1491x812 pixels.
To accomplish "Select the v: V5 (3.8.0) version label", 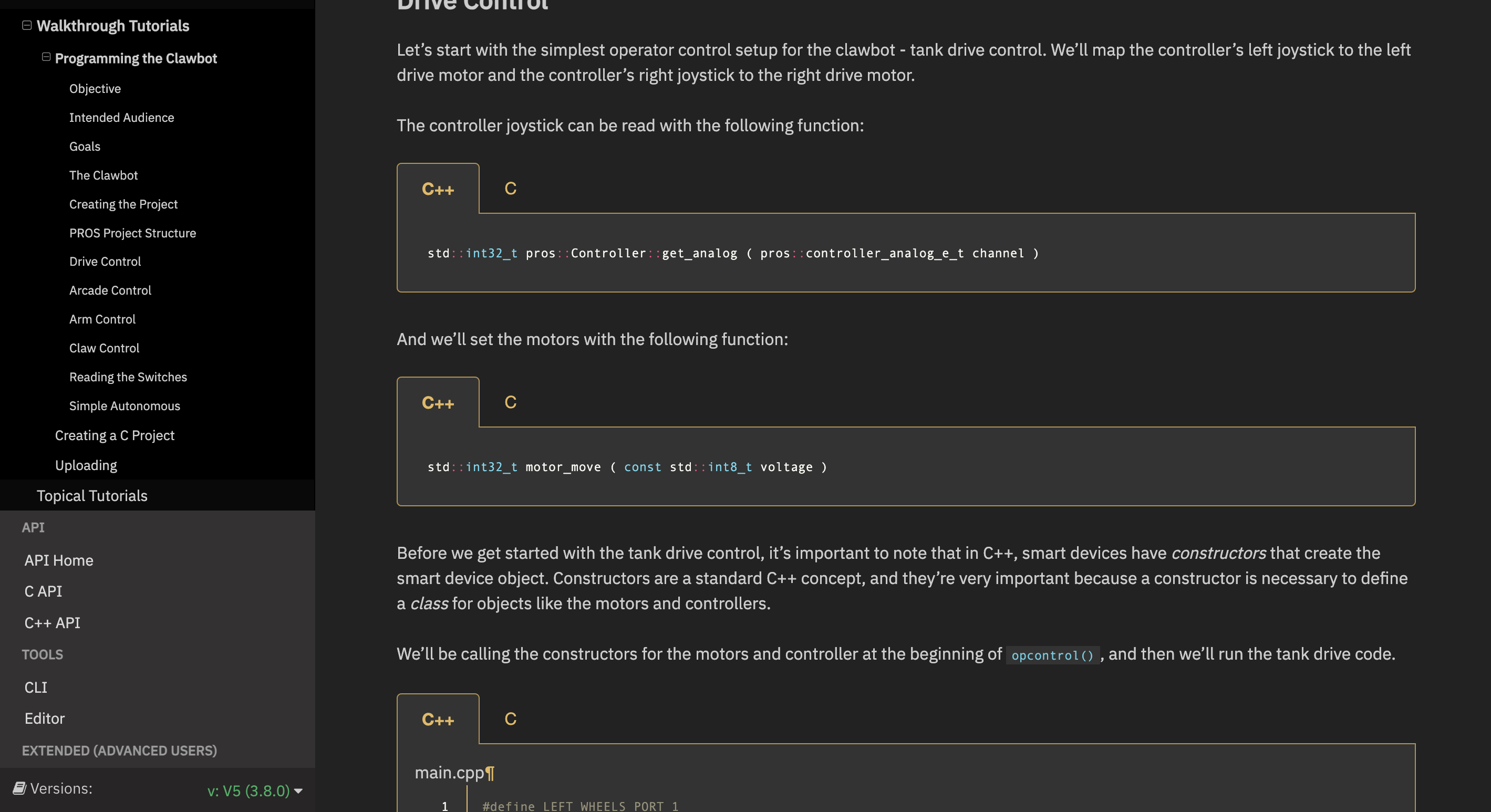I will coord(248,790).
